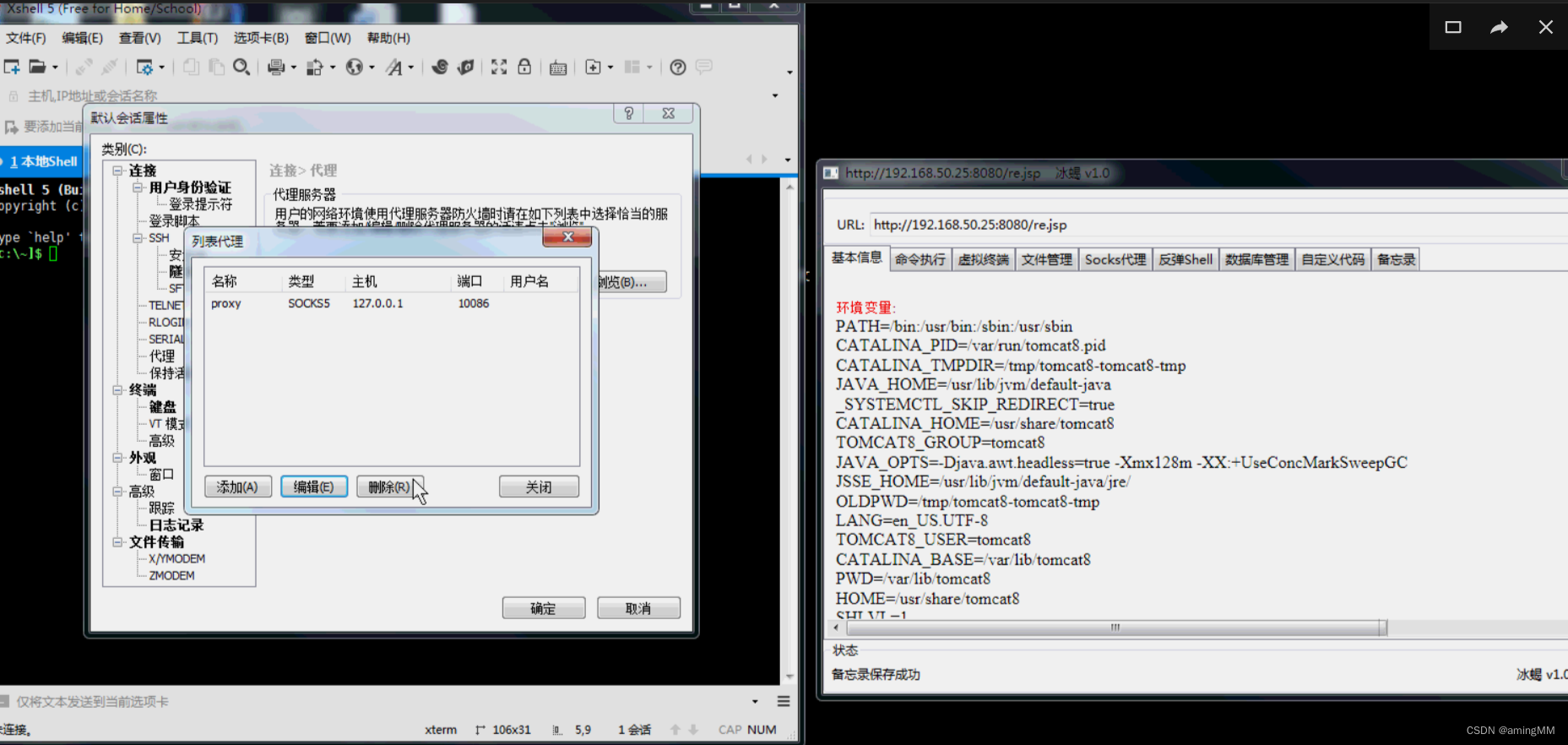Click the 取消 button in session properties
The width and height of the screenshot is (1568, 745).
(638, 608)
